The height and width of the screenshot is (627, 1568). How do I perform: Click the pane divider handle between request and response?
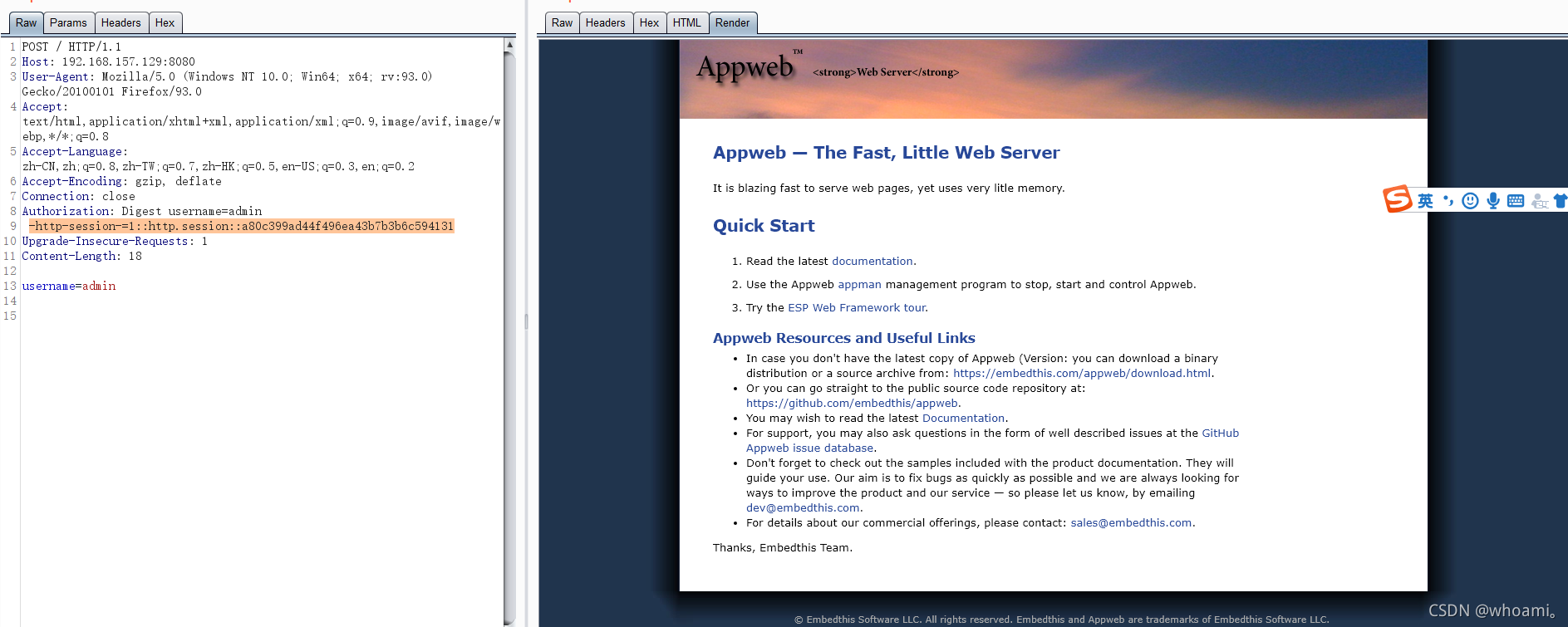526,321
